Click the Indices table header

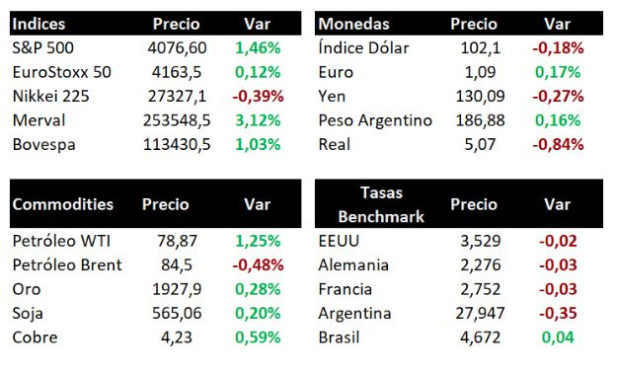(x=39, y=24)
